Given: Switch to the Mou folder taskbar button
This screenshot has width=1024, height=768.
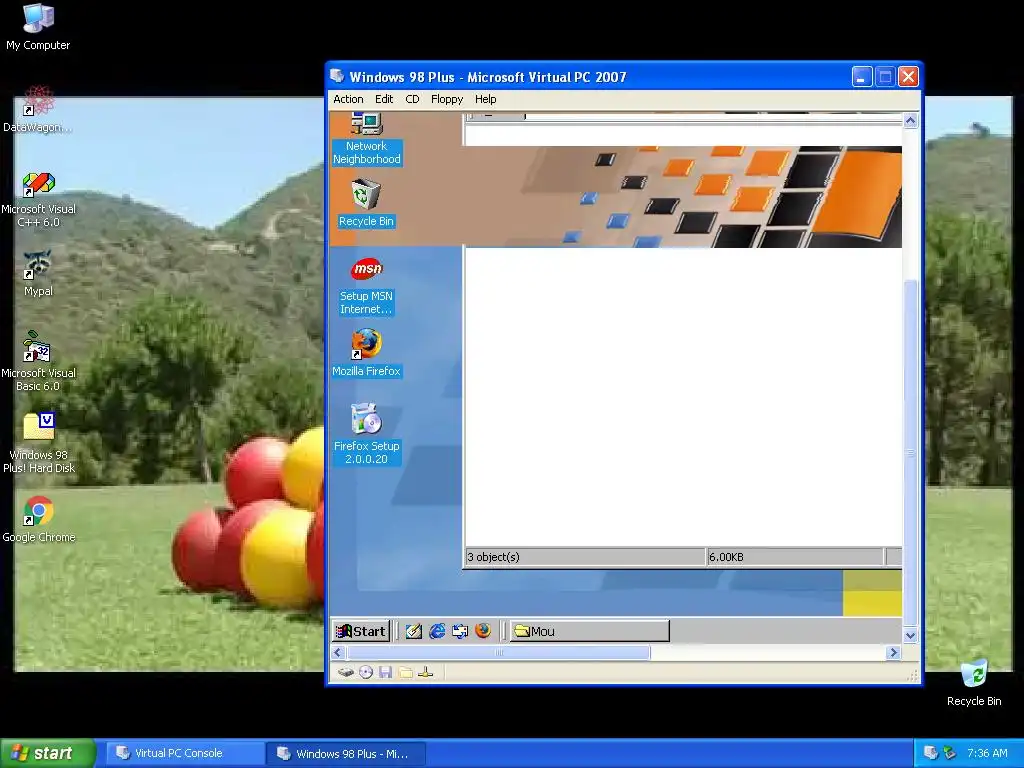Looking at the screenshot, I should coord(590,631).
